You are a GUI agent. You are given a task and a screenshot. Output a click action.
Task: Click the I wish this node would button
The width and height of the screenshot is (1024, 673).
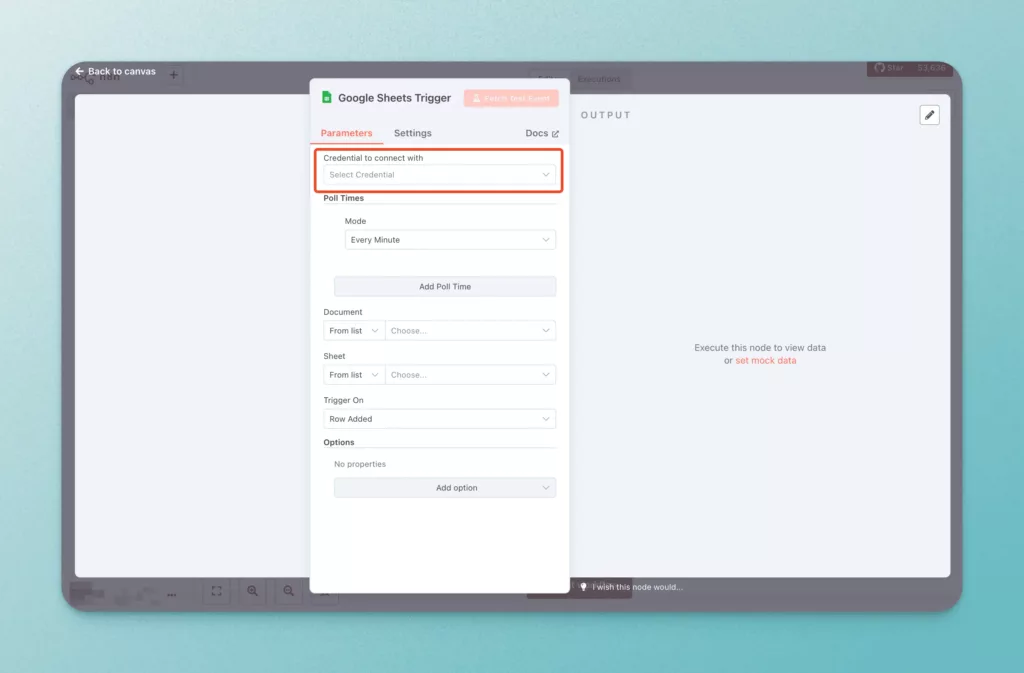(631, 587)
